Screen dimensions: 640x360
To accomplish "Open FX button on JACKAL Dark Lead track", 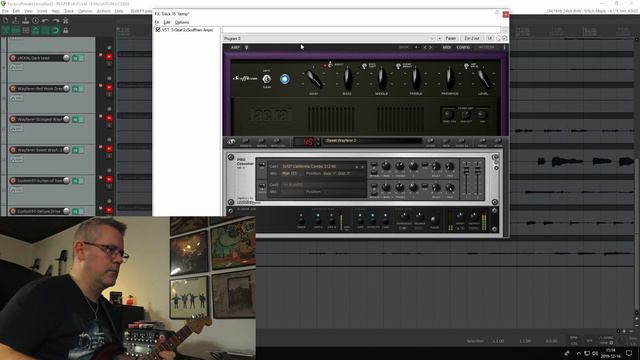I will [76, 58].
